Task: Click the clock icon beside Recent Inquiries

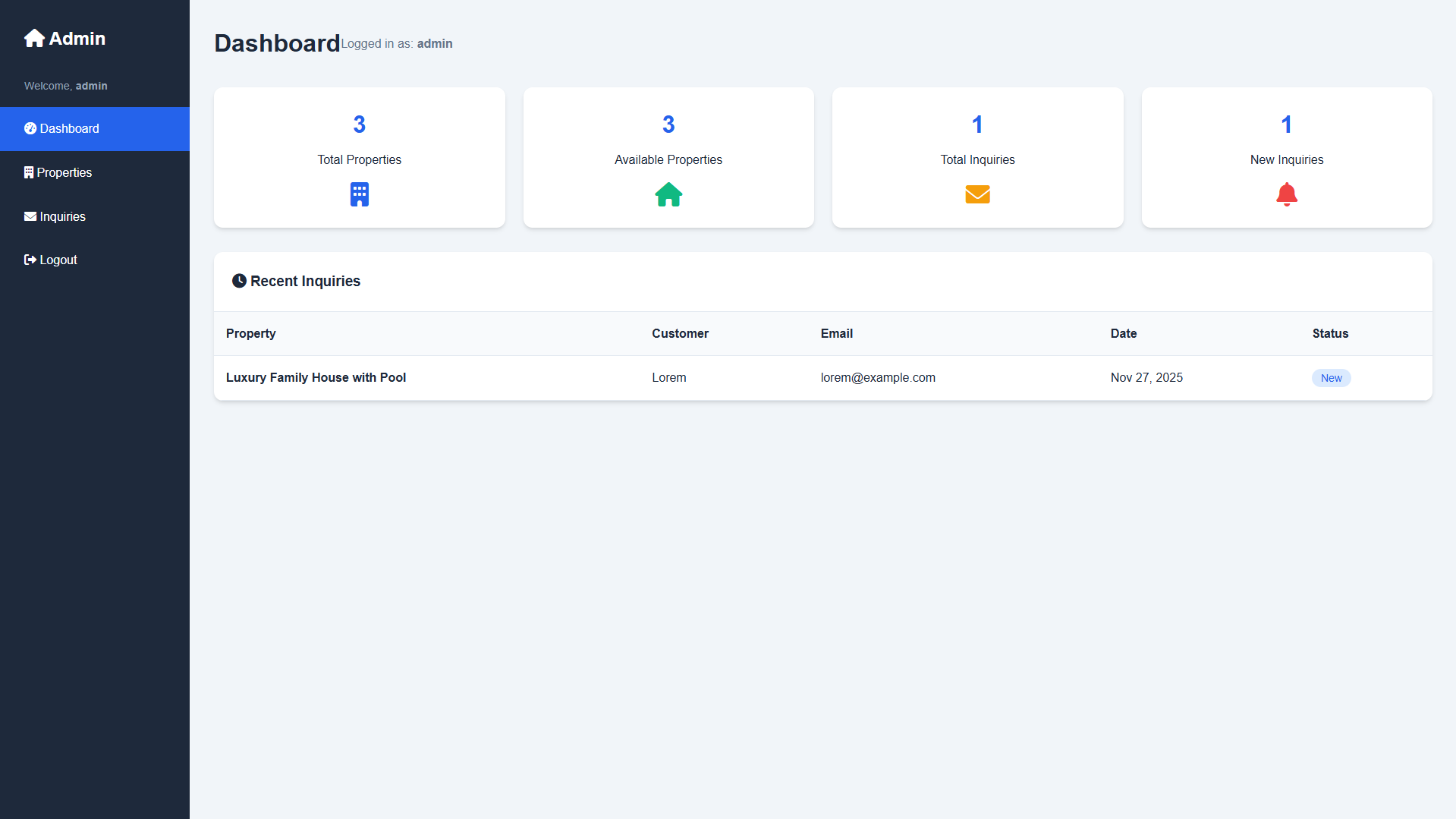Action: click(x=239, y=281)
